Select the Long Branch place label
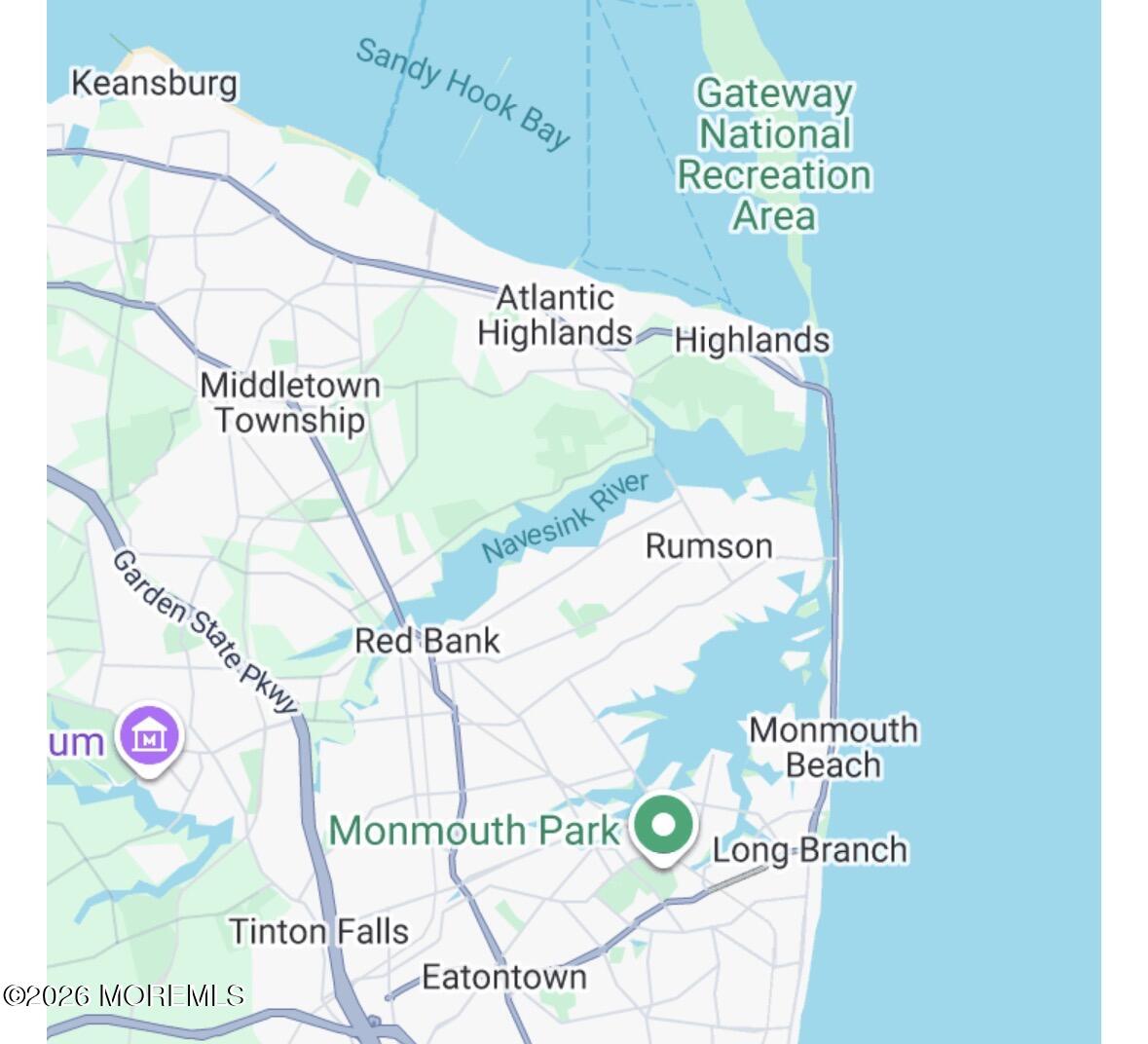This screenshot has width=1148, height=1044. pyautogui.click(x=810, y=850)
